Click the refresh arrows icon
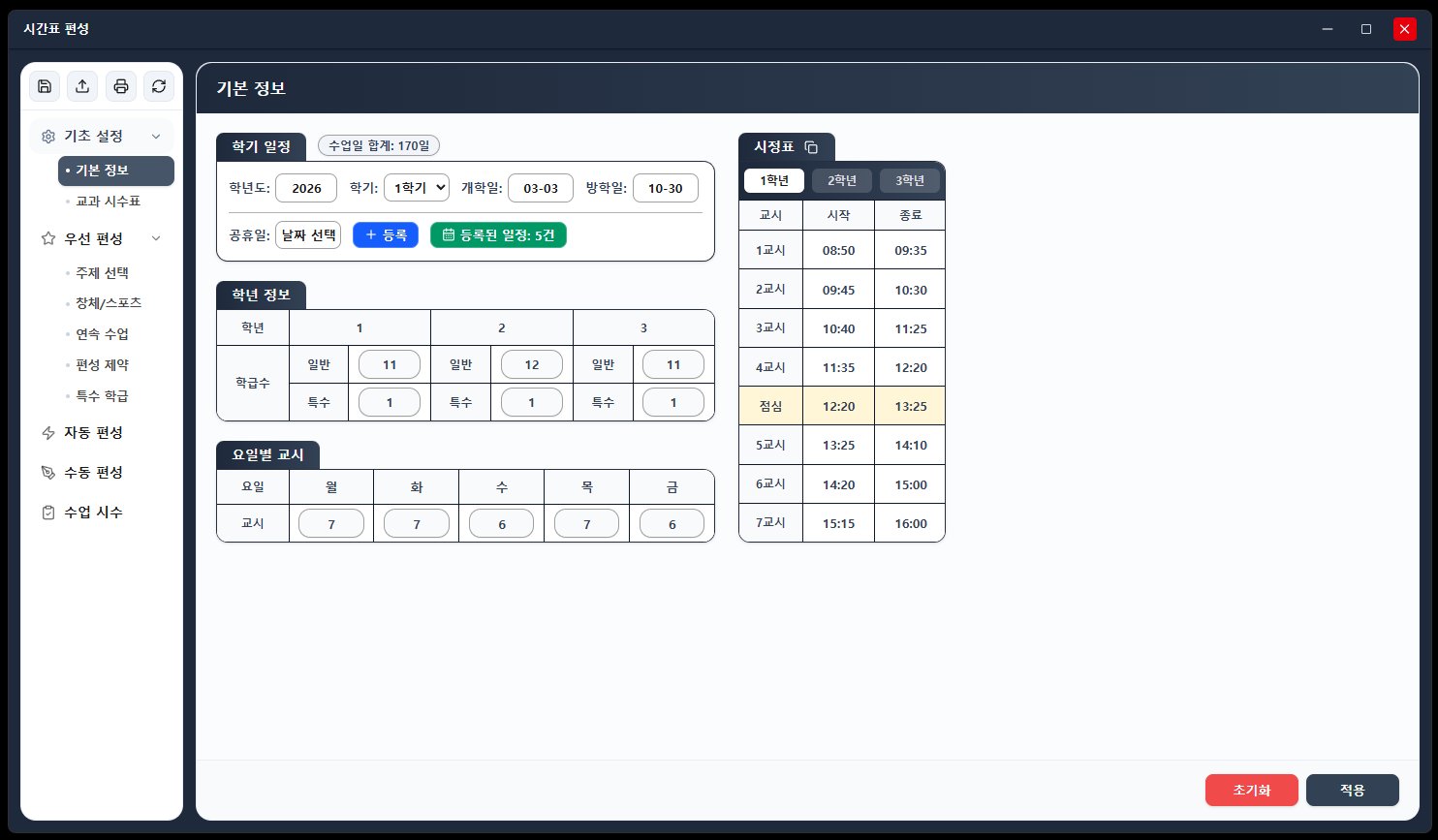Image resolution: width=1438 pixels, height=840 pixels. click(159, 86)
